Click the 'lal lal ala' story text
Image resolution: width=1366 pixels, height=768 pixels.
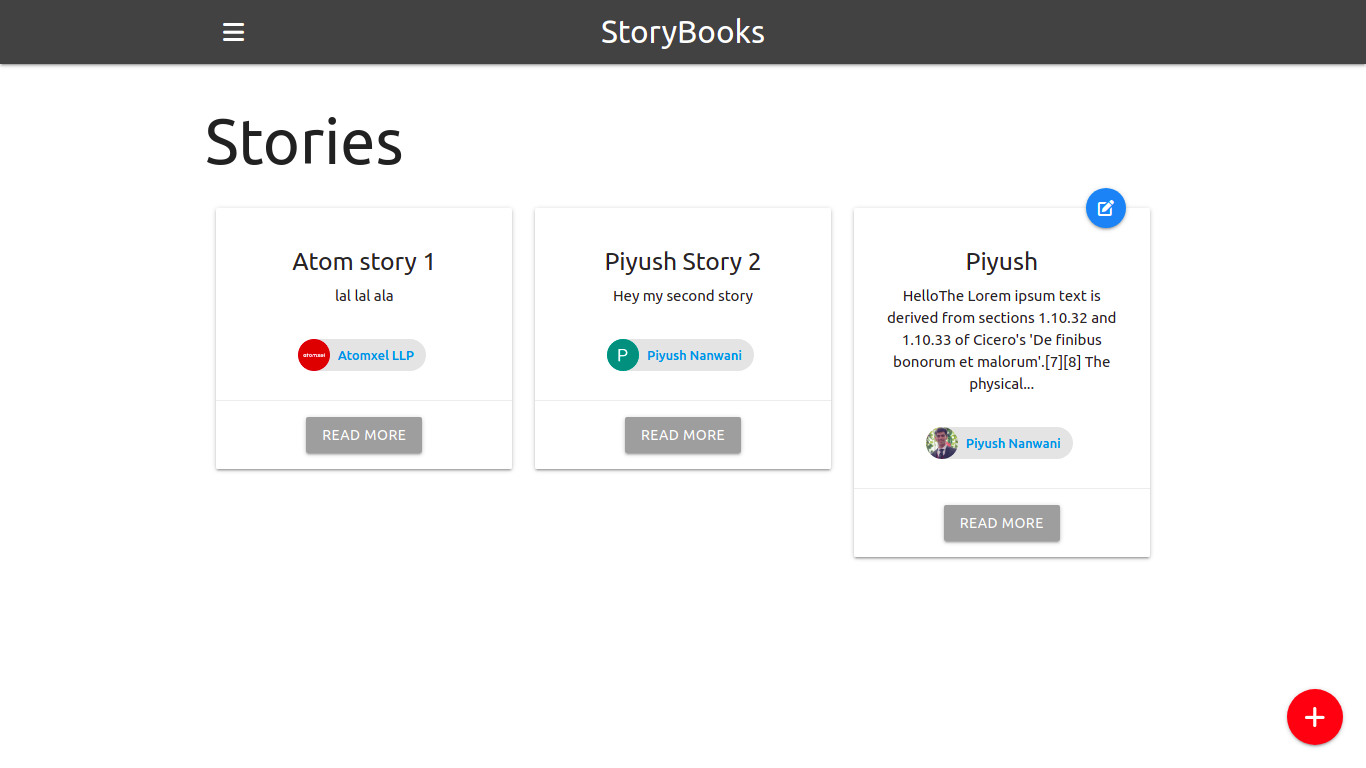[x=363, y=295]
